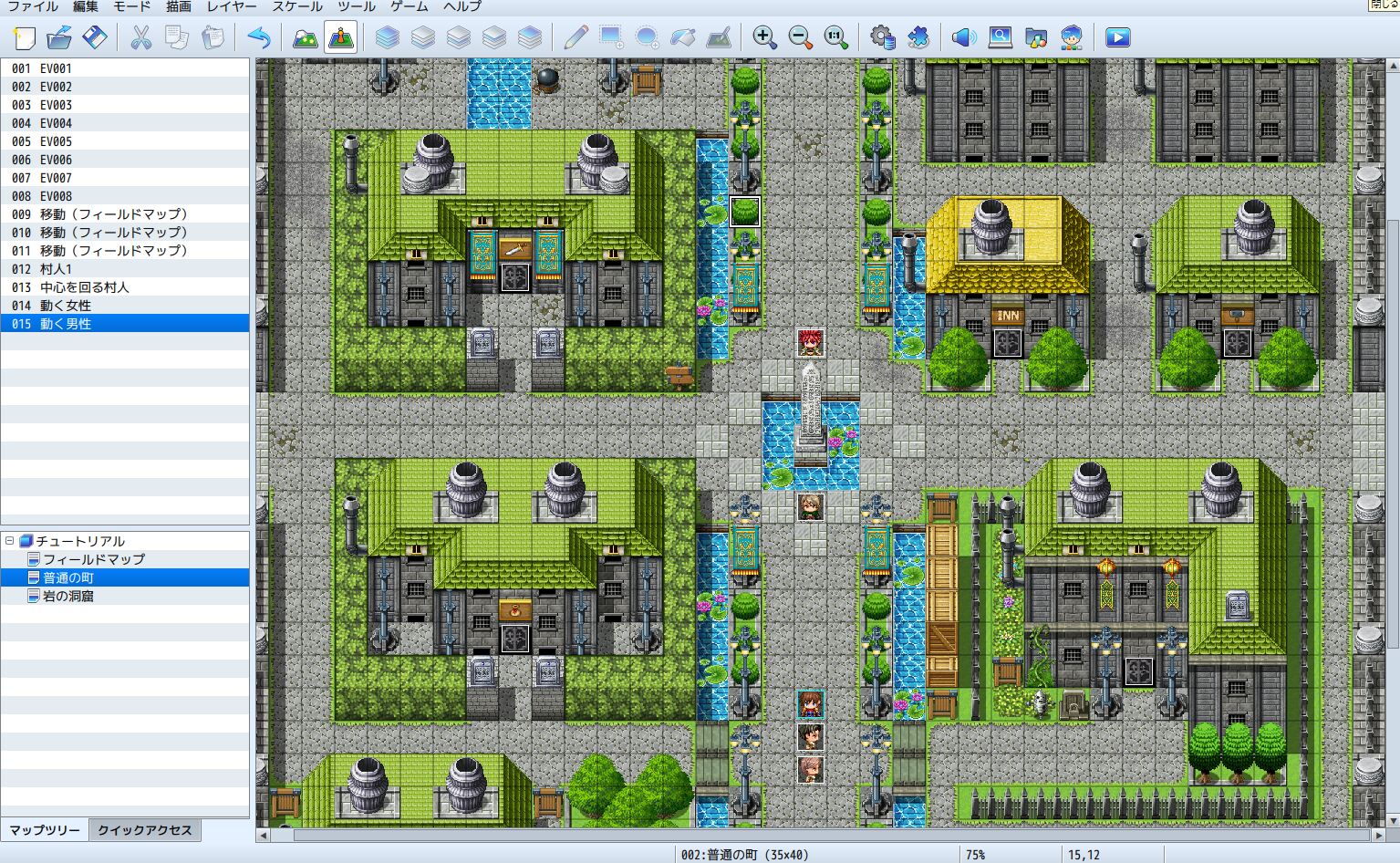Image resolution: width=1400 pixels, height=863 pixels.
Task: Click the 002:普通の町 (35x40) status text
Action: tap(744, 855)
